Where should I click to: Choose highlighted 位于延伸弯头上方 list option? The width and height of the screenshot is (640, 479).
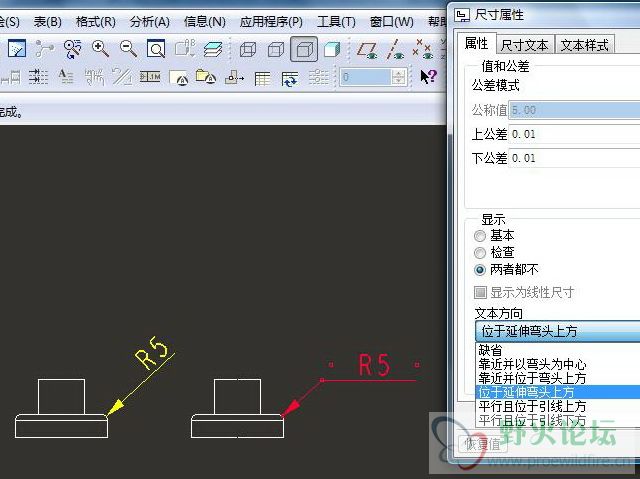coord(558,392)
